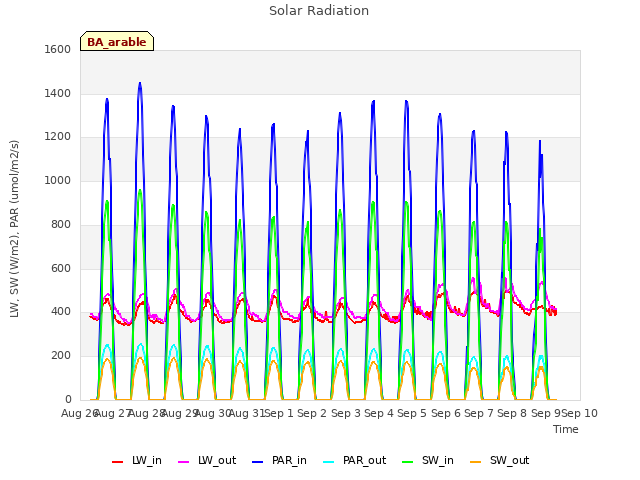Click the blue PAR_in legend swatch
Viewport: 640px width, 480px height.
tap(258, 462)
